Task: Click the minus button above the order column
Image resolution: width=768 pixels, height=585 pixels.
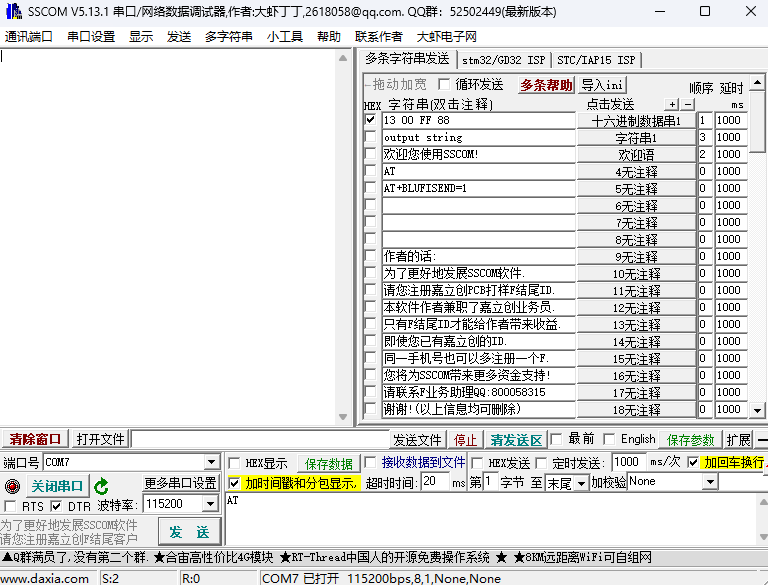Action: (688, 104)
